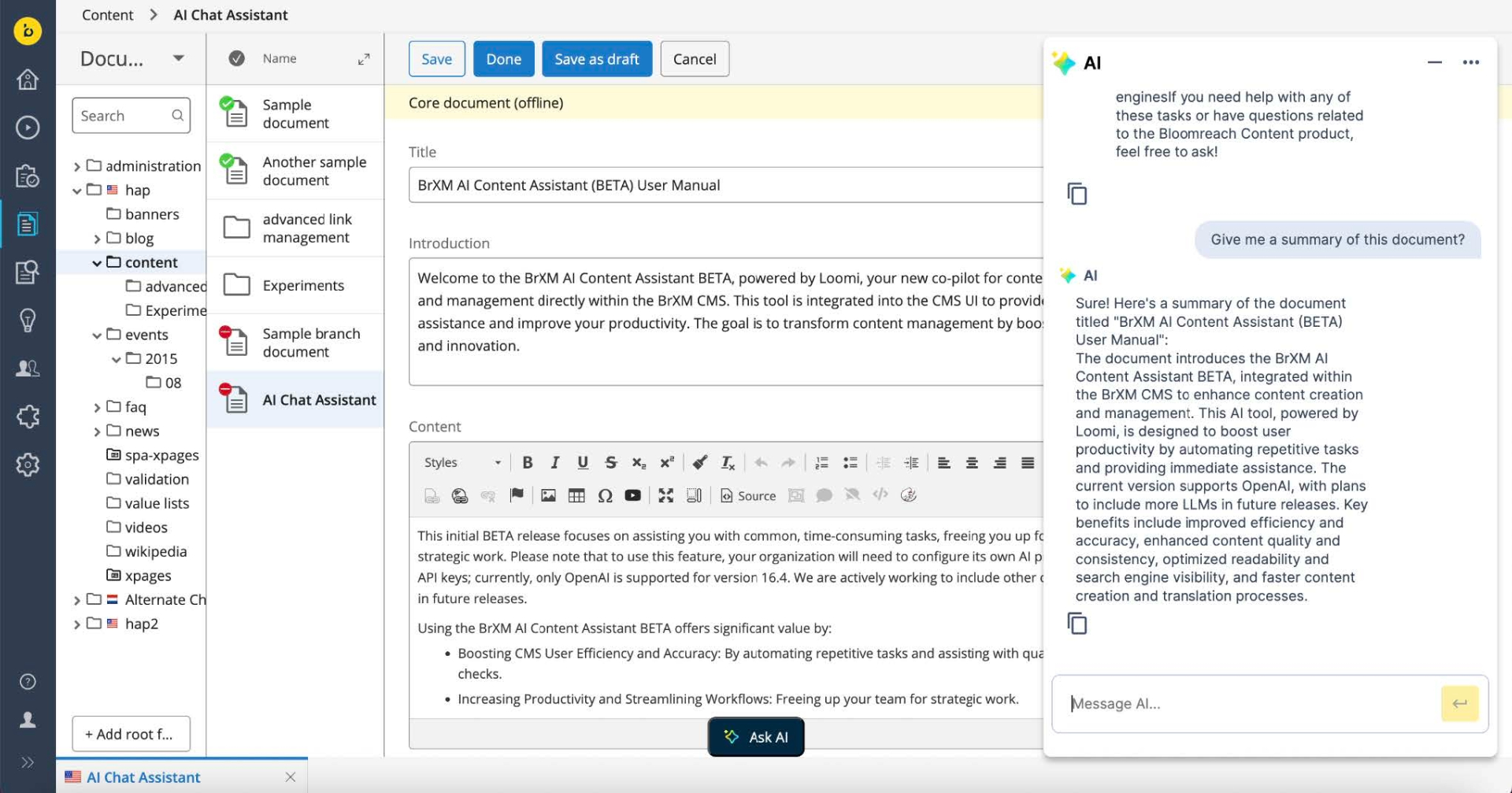This screenshot has height=793, width=1512.
Task: Align text left
Action: coord(943,462)
